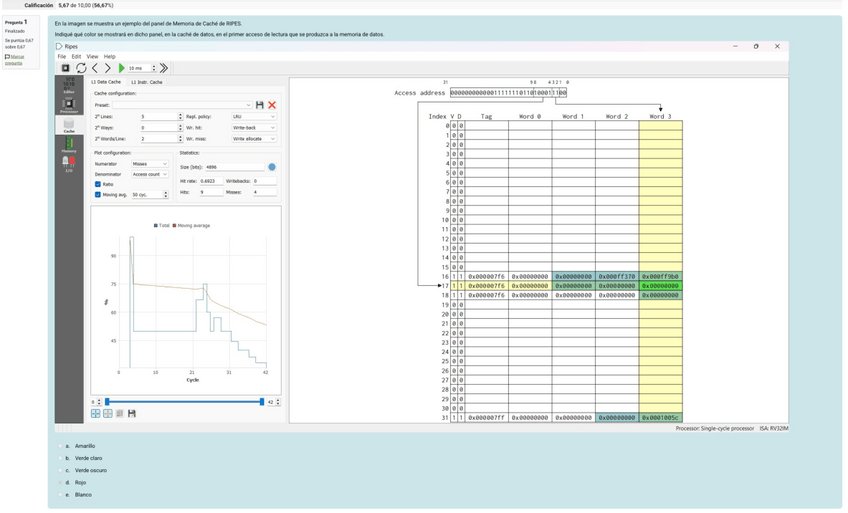This screenshot has width=848, height=513.
Task: Delete the preset using red X
Action: [x=272, y=105]
